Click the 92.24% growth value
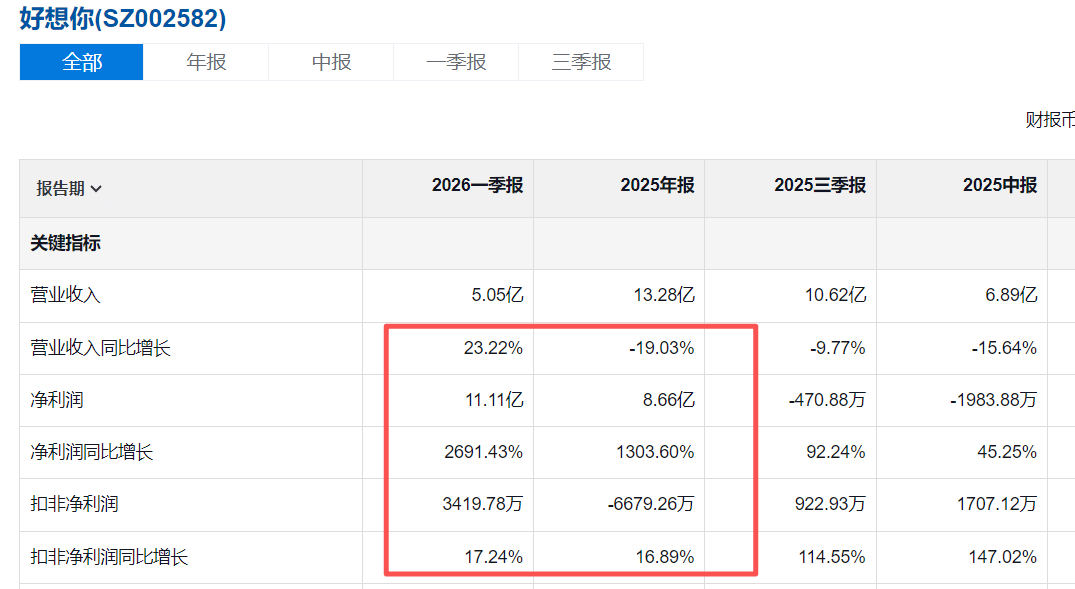This screenshot has height=589, width=1075. (836, 453)
